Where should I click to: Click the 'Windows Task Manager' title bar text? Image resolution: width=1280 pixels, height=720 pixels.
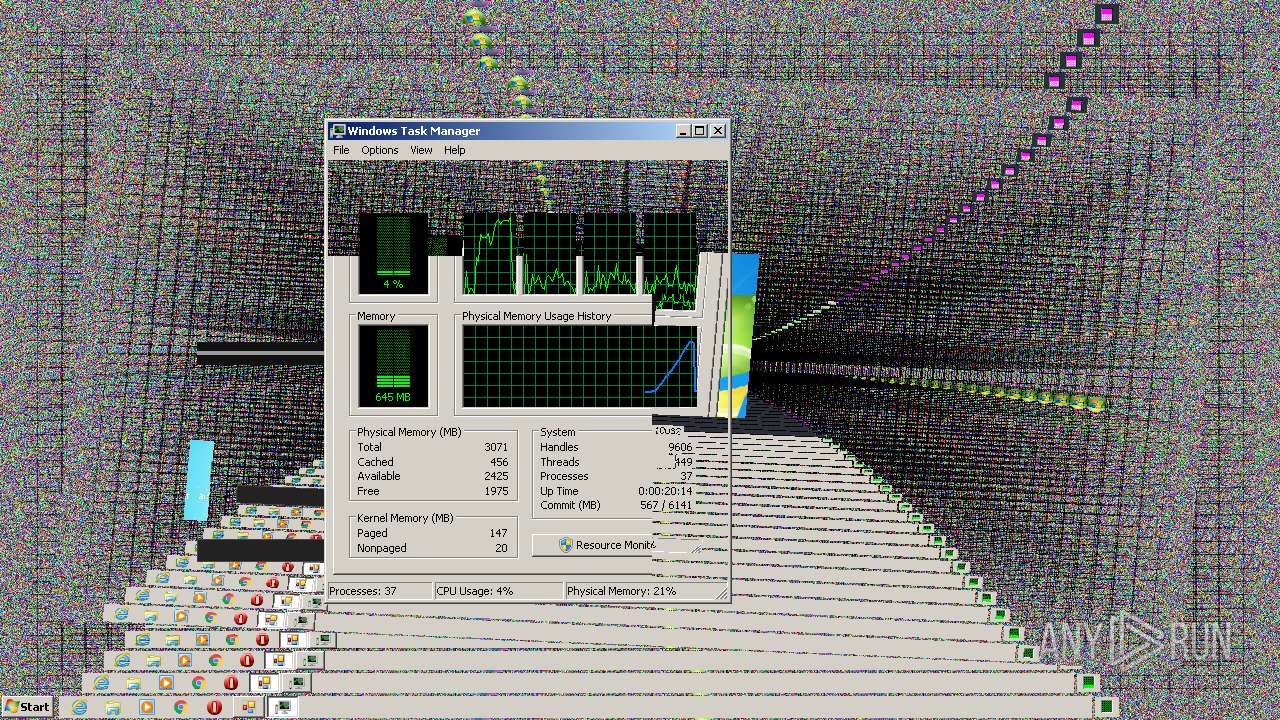click(414, 131)
